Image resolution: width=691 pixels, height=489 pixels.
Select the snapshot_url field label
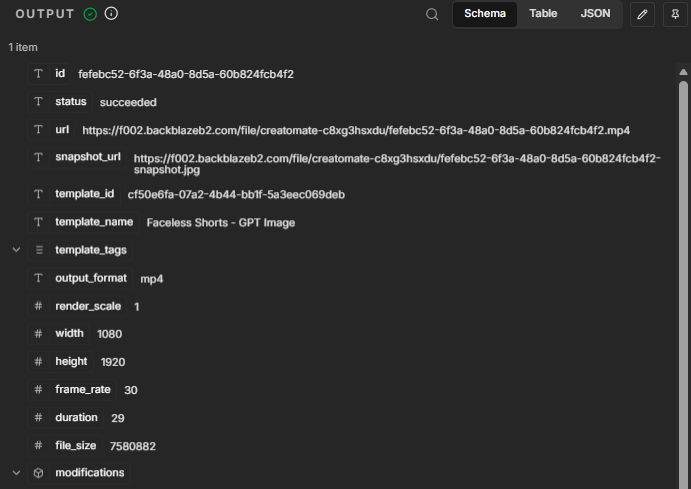pos(88,157)
